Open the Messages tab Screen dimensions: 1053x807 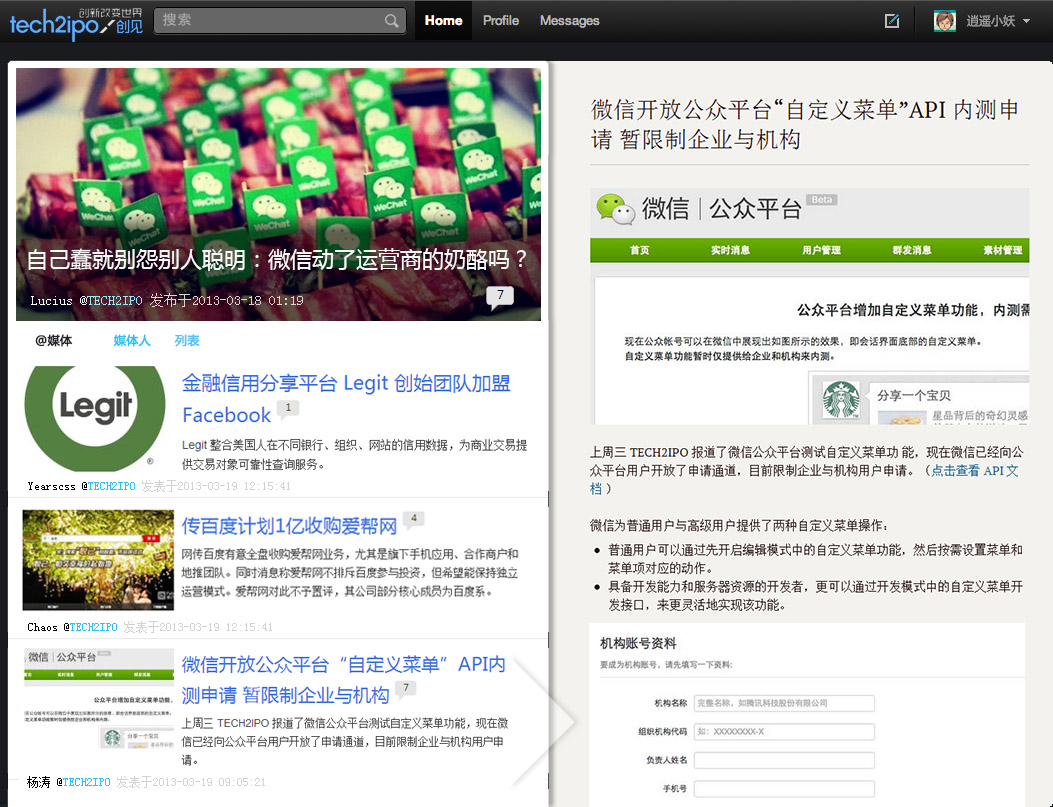pyautogui.click(x=569, y=21)
